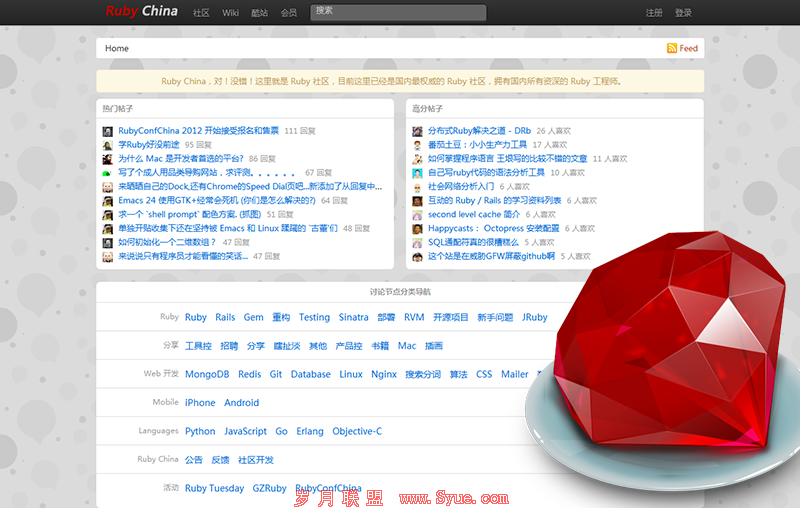Click the Feed RSS icon
The image size is (800, 508).
pyautogui.click(x=671, y=48)
